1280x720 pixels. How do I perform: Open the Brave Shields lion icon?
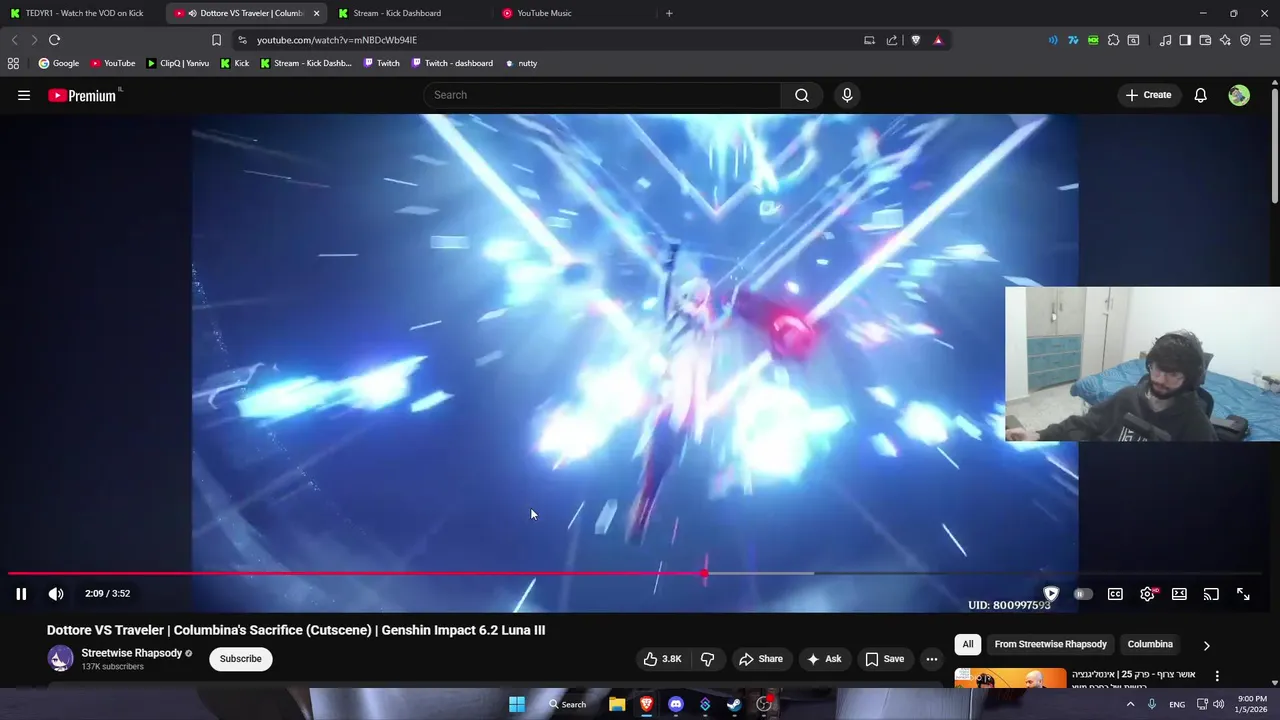tap(915, 40)
